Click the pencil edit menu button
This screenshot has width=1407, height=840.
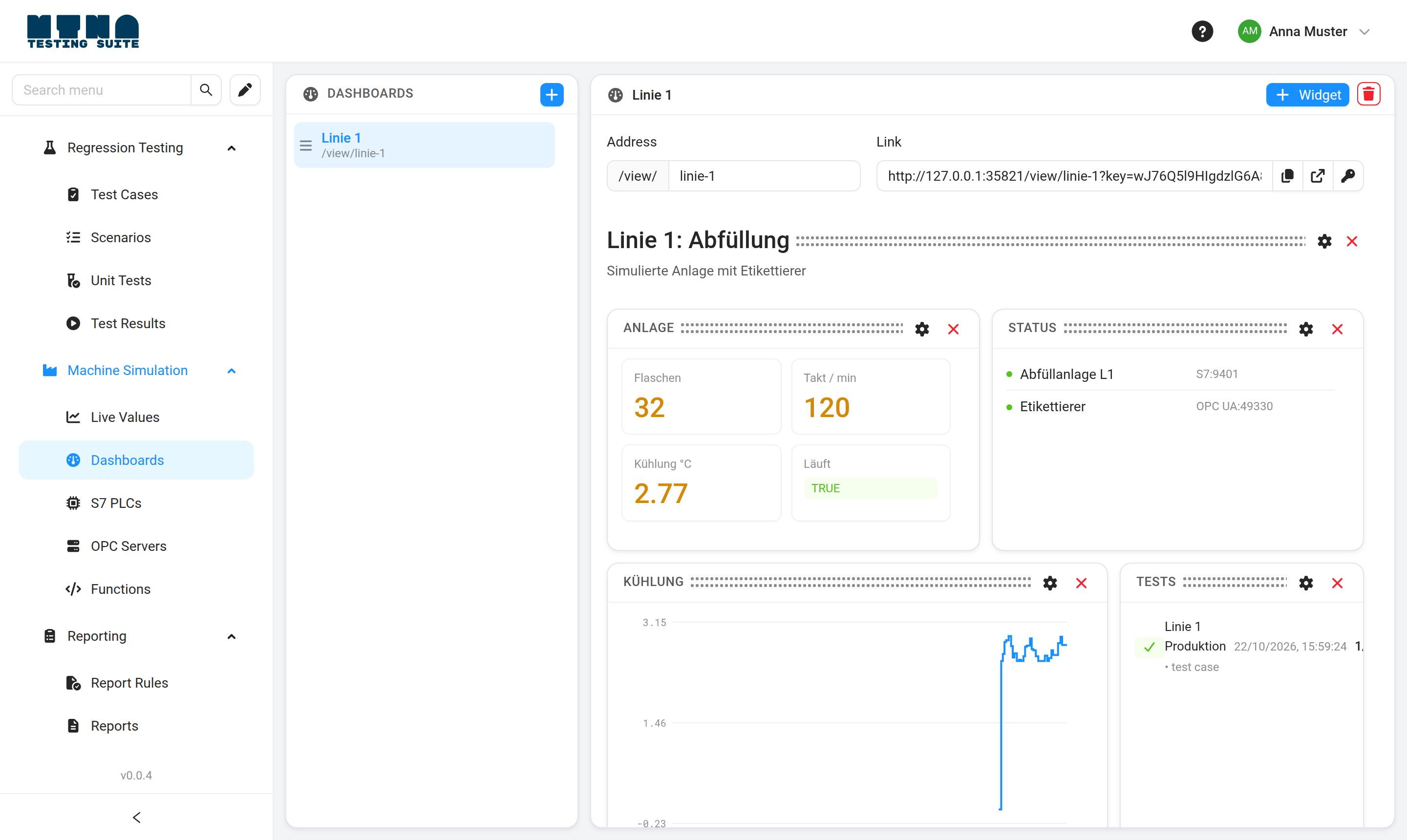tap(245, 90)
